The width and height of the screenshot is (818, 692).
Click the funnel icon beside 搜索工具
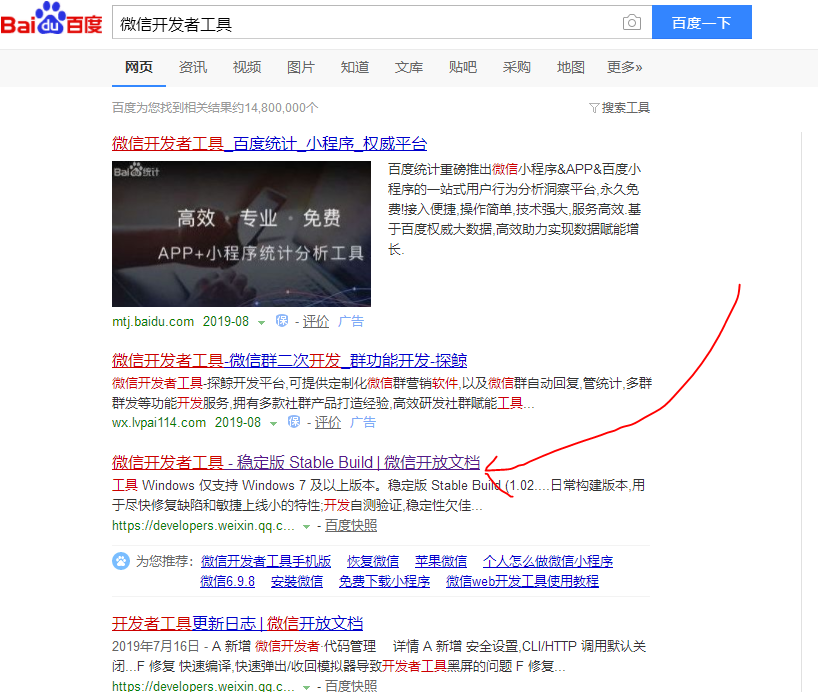[x=593, y=107]
